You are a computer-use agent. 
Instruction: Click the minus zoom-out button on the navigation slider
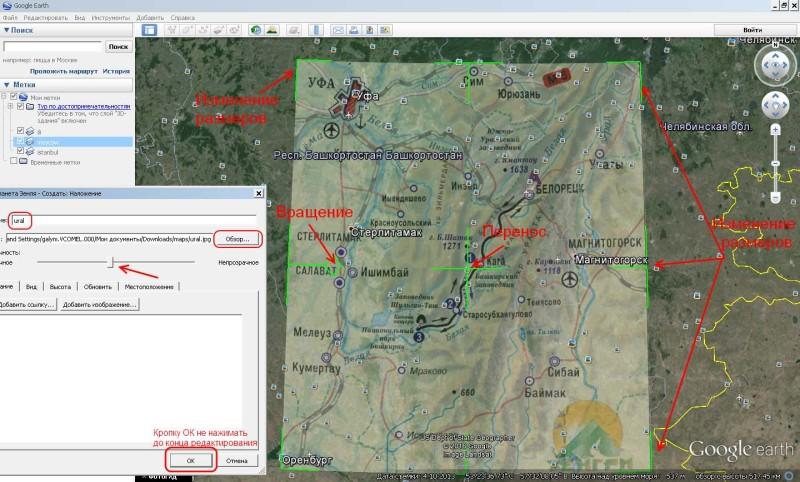(776, 197)
